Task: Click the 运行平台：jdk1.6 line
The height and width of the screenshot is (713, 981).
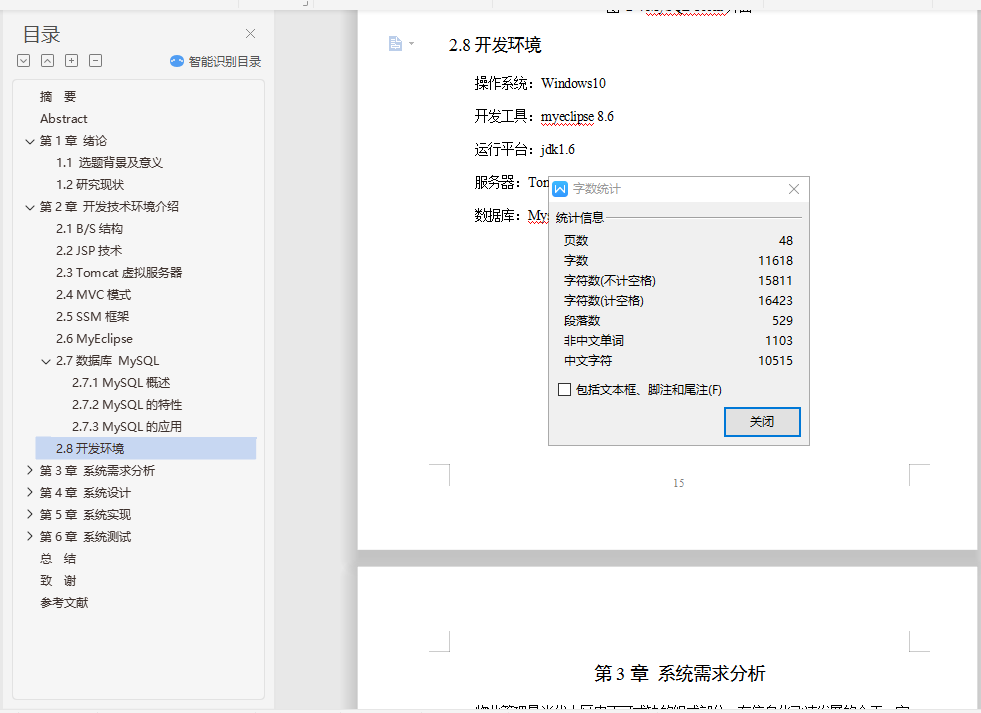Action: [524, 149]
